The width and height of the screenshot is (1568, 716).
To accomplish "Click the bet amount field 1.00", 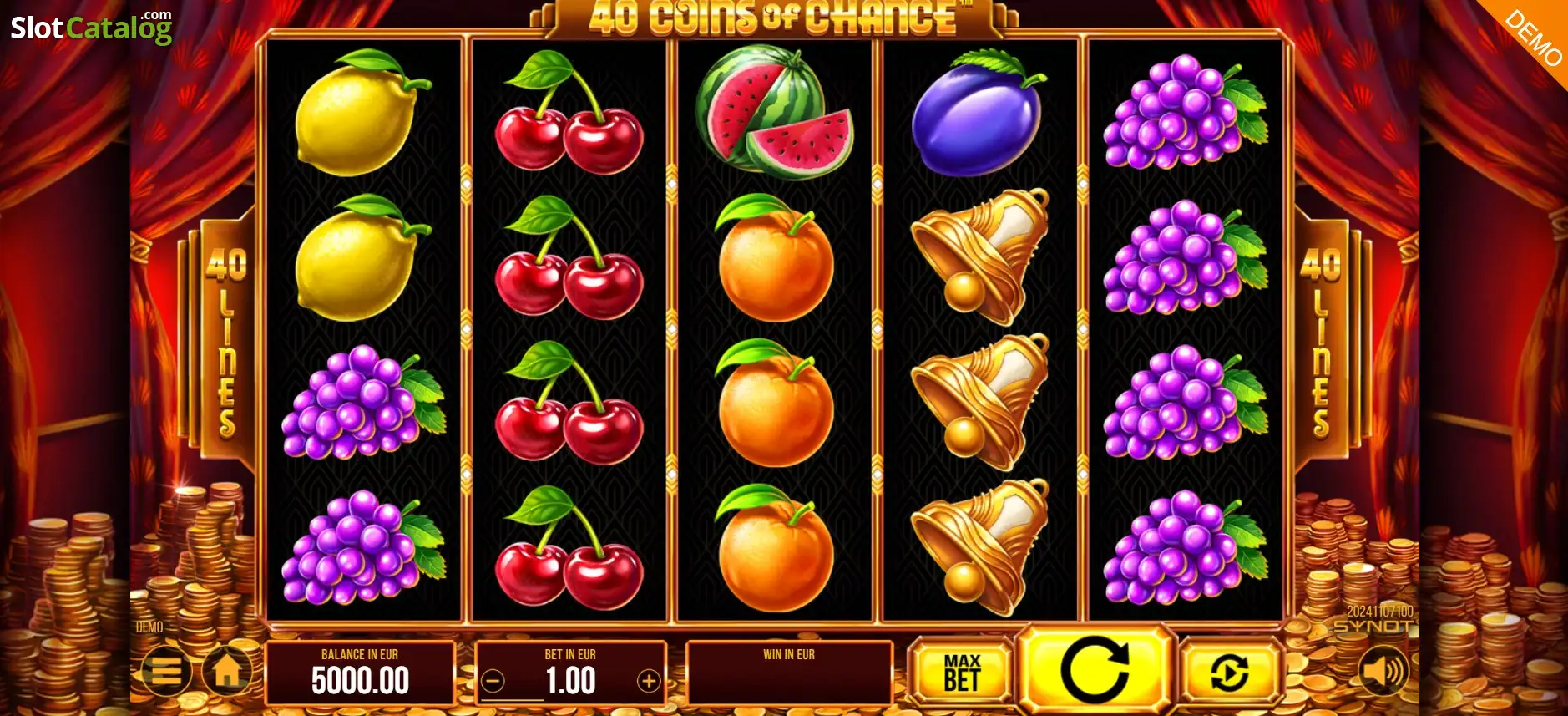I will coord(571,682).
